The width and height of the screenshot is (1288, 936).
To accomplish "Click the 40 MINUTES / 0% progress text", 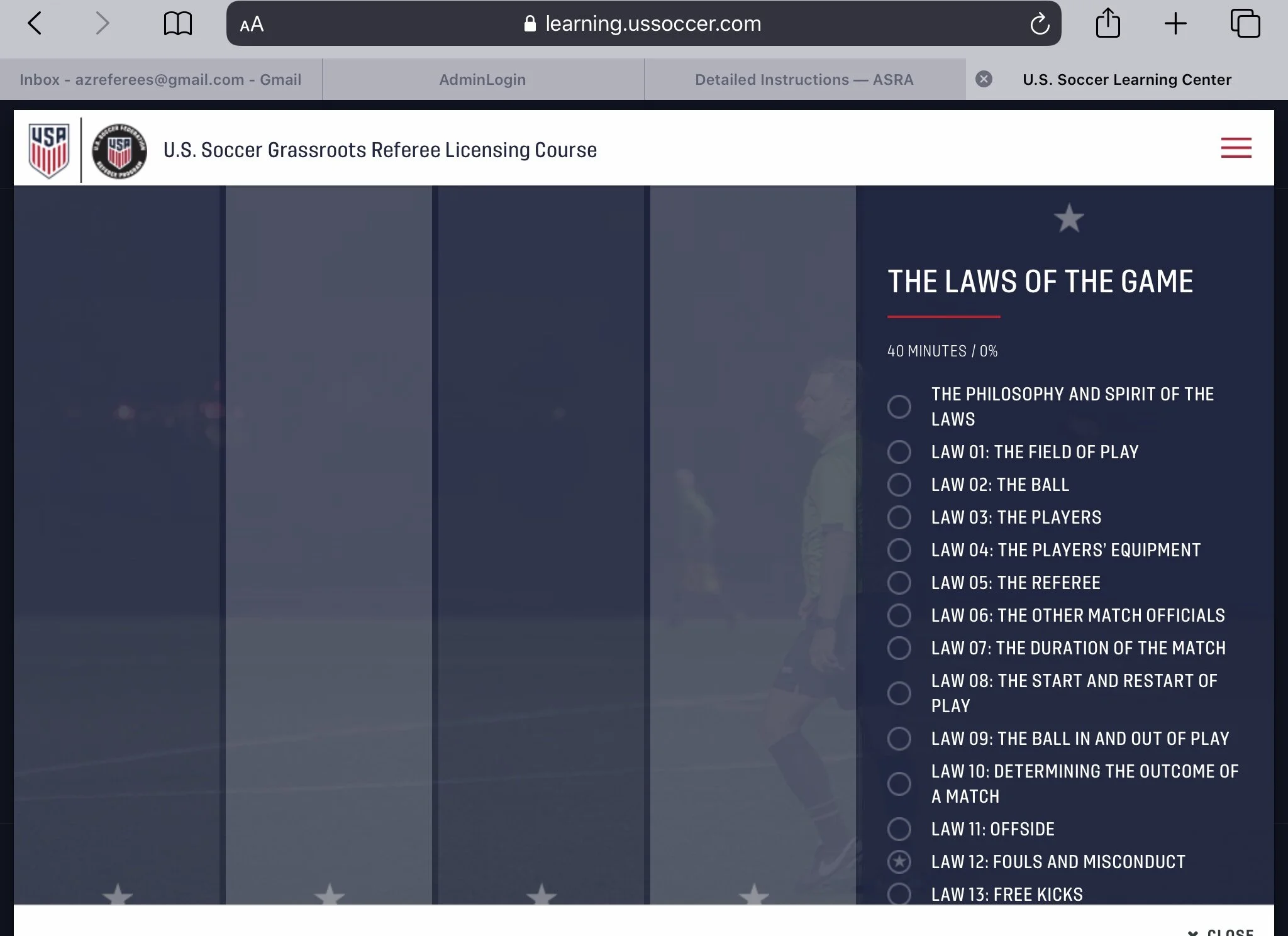I will tap(942, 351).
